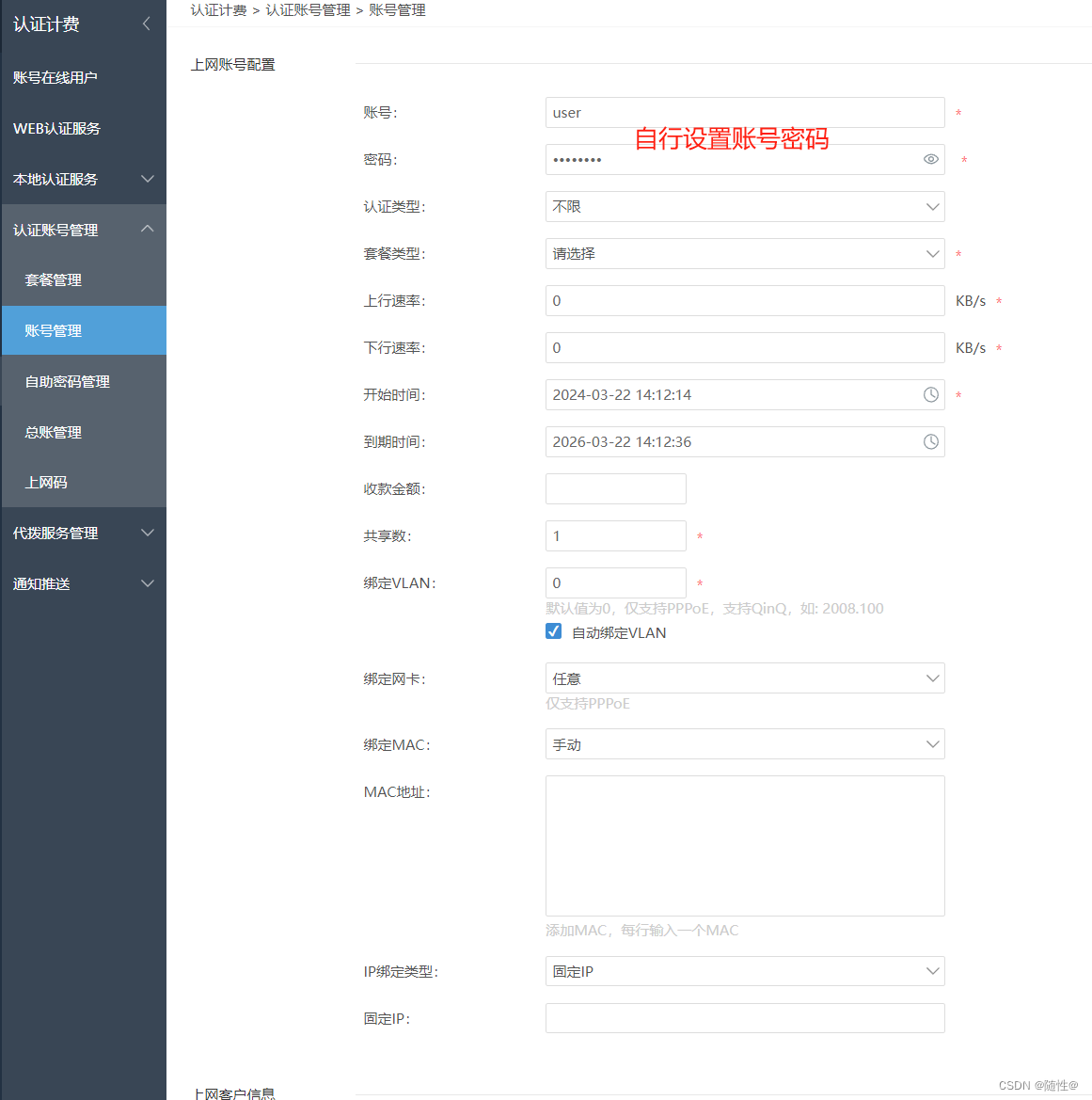The width and height of the screenshot is (1092, 1100).
Task: Focus the 下行速率 input field
Action: tap(745, 347)
